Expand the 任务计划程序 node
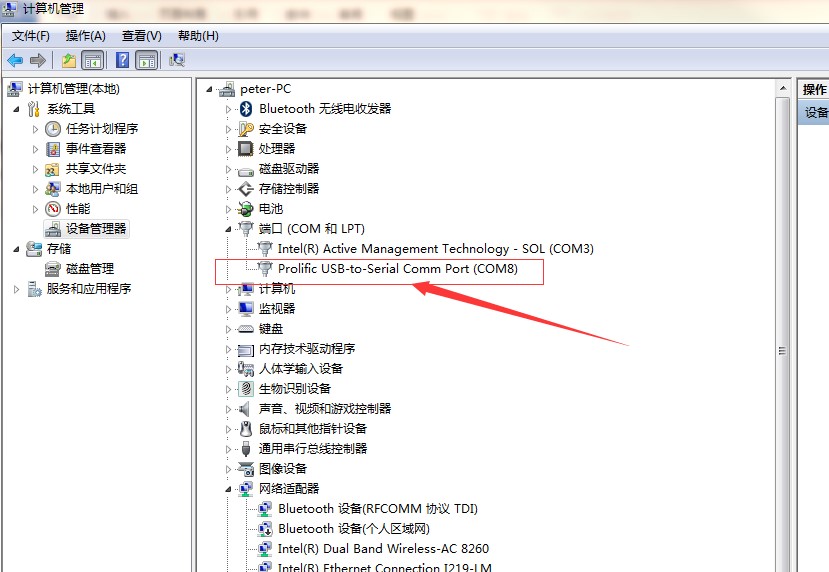Image resolution: width=829 pixels, height=572 pixels. (x=36, y=129)
